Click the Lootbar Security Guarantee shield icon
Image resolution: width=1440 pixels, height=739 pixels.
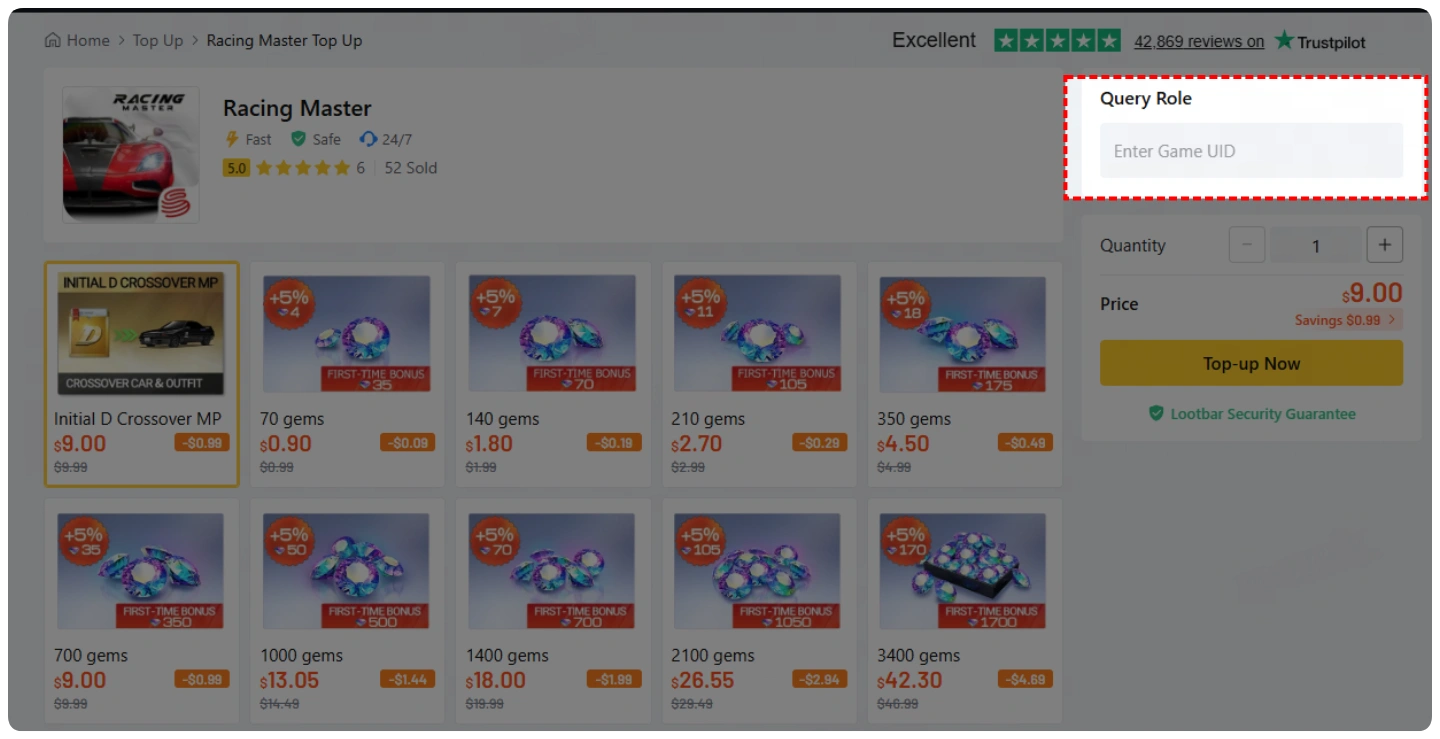click(1156, 413)
